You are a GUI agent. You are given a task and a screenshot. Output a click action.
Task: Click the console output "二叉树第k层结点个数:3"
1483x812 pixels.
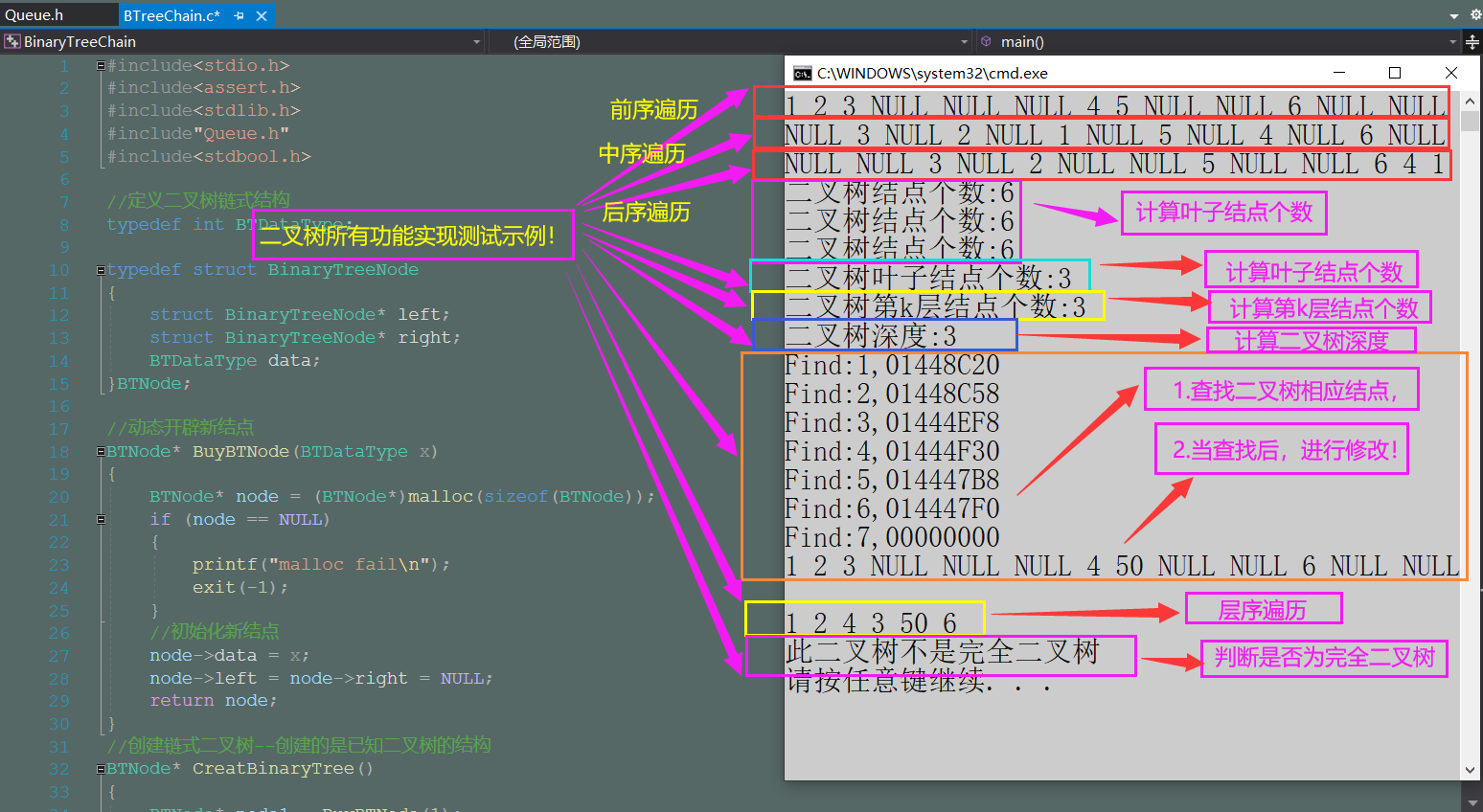coord(935,307)
